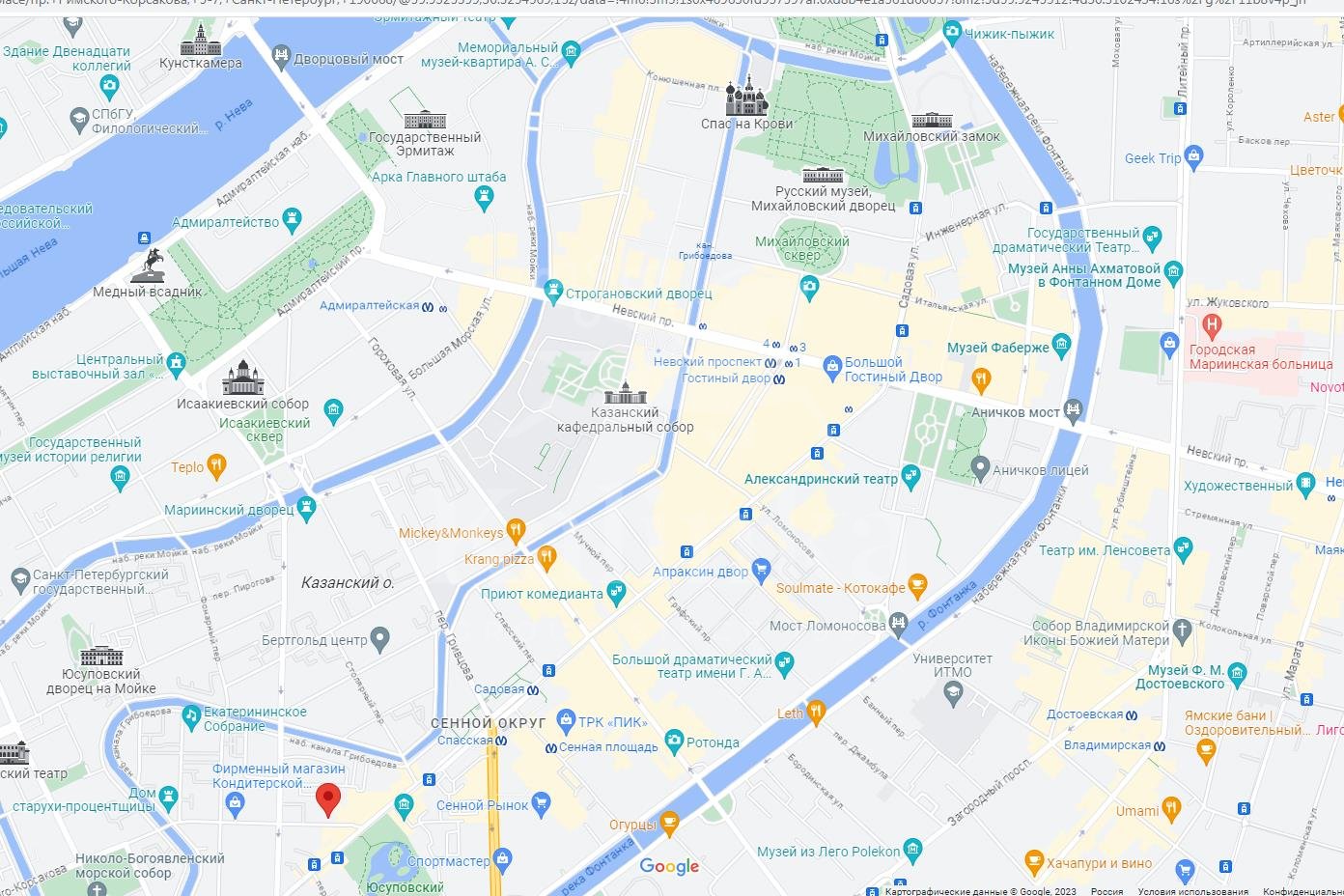Click the Google logo on map
The image size is (1344, 896).
pyautogui.click(x=669, y=867)
